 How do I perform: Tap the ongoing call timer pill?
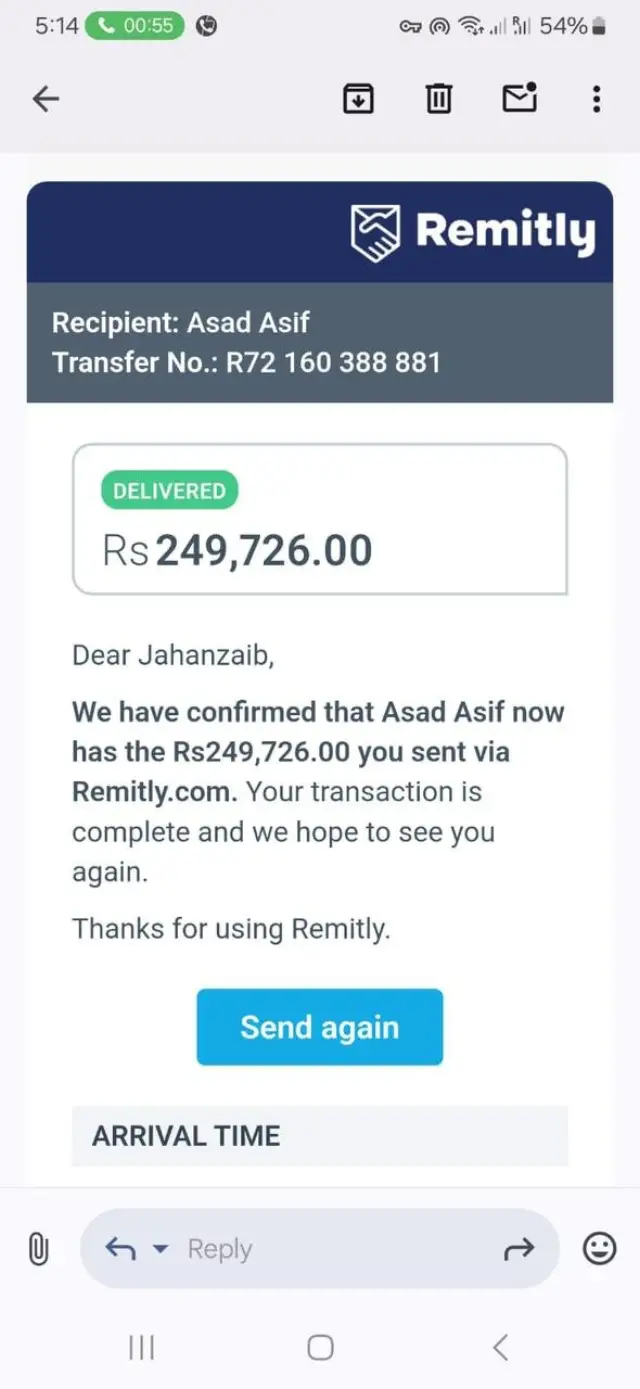click(x=134, y=26)
